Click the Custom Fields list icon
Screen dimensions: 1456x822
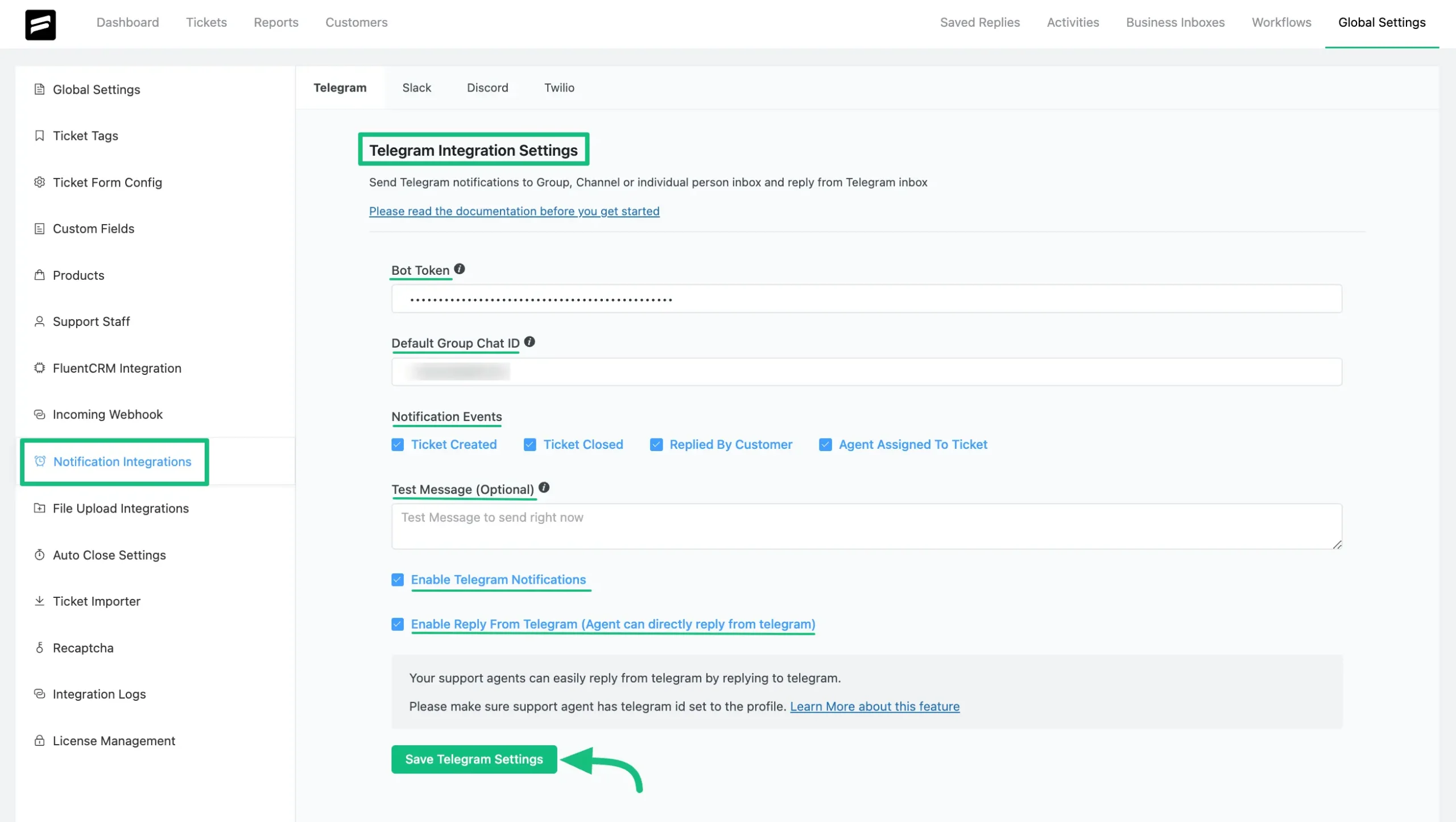[x=39, y=229]
